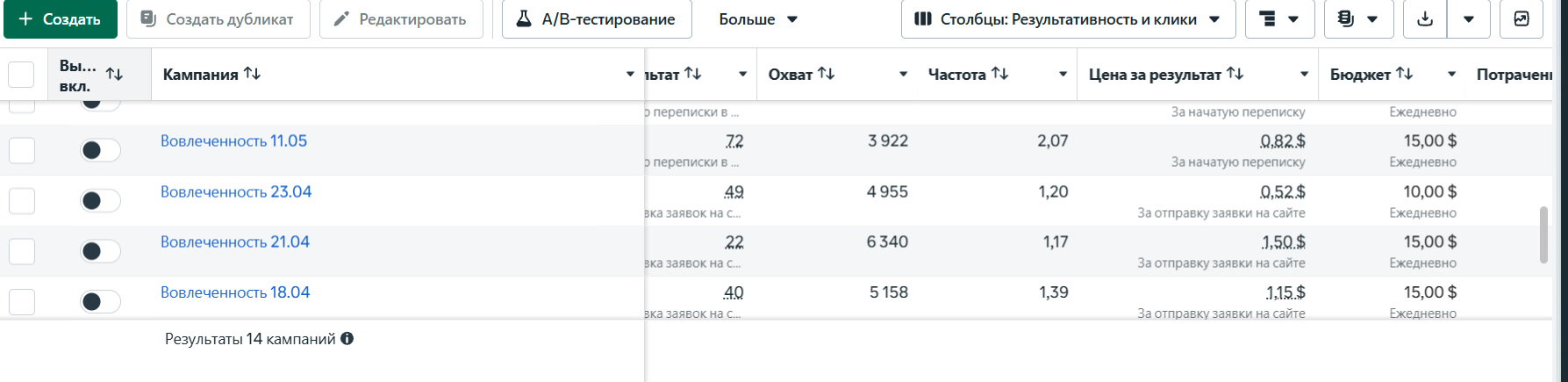This screenshot has width=1568, height=382.
Task: Click cost per result 1,15 $
Action: point(1285,293)
